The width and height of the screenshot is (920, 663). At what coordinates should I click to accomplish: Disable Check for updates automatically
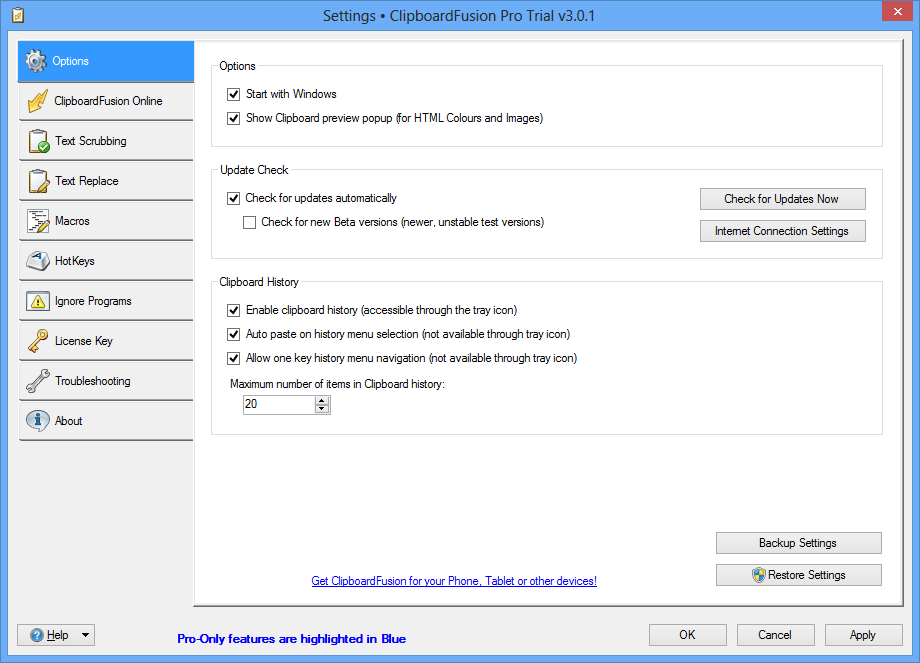(x=234, y=198)
